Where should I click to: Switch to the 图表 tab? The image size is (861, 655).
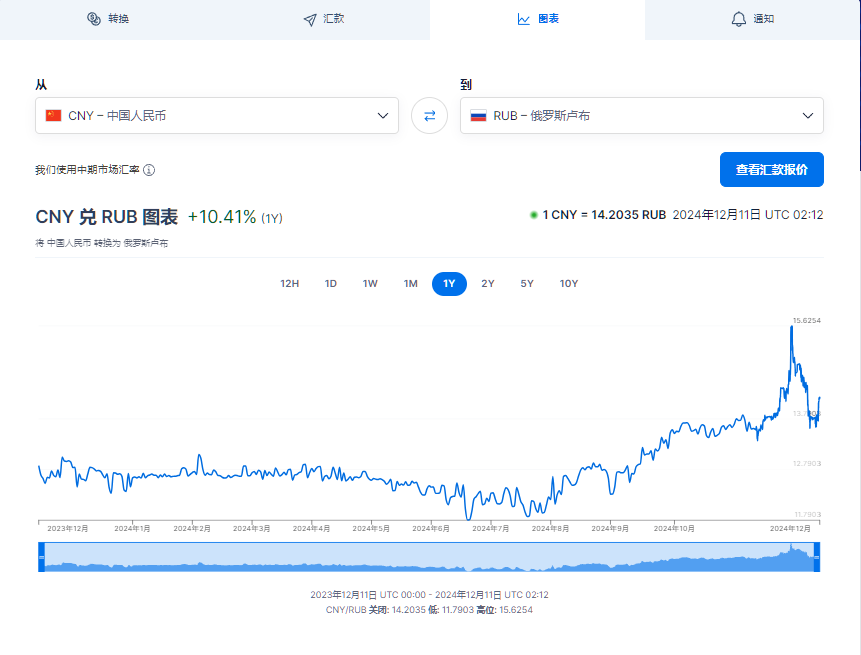pyautogui.click(x=538, y=19)
